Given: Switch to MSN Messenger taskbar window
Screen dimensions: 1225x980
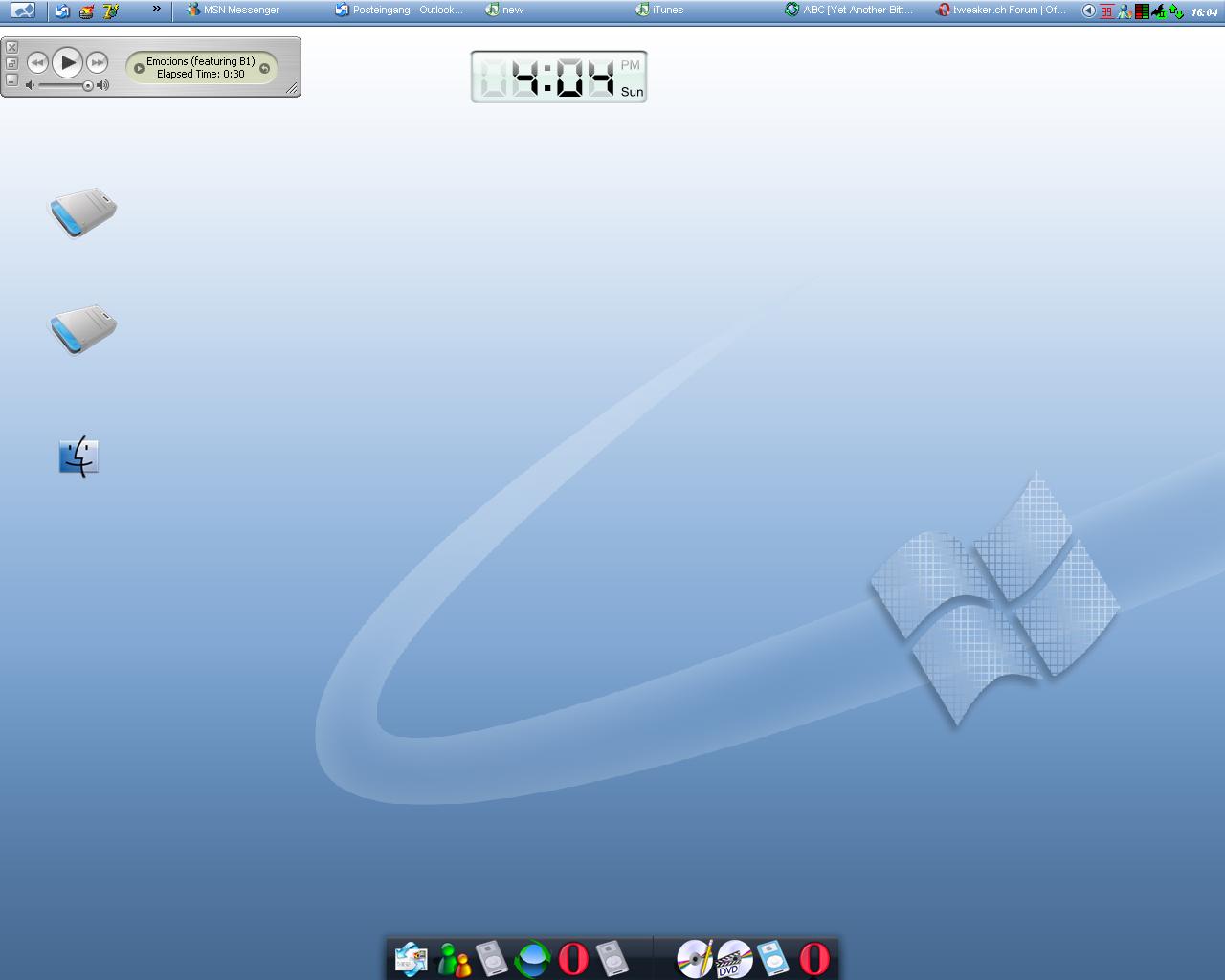Looking at the screenshot, I should [234, 11].
